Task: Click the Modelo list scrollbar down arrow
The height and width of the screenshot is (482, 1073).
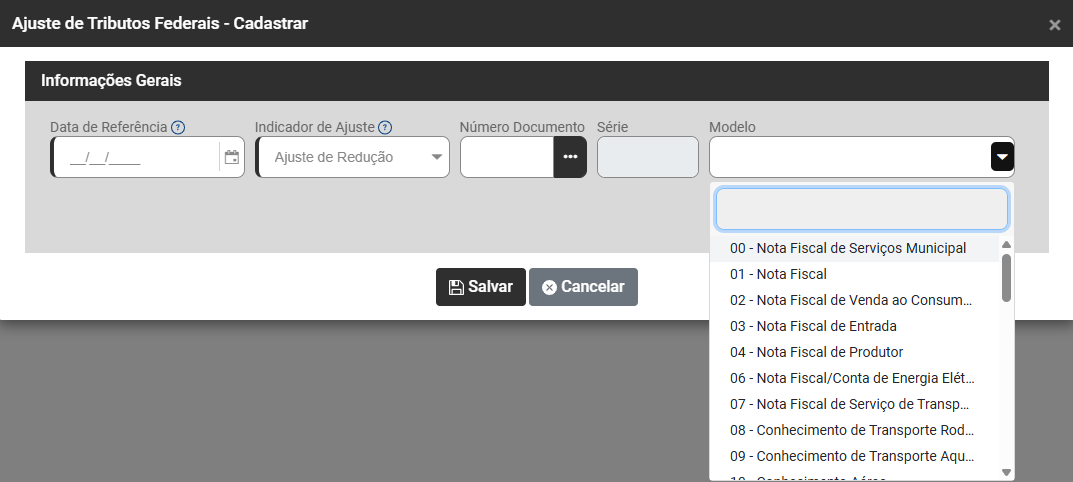Action: click(x=1006, y=472)
